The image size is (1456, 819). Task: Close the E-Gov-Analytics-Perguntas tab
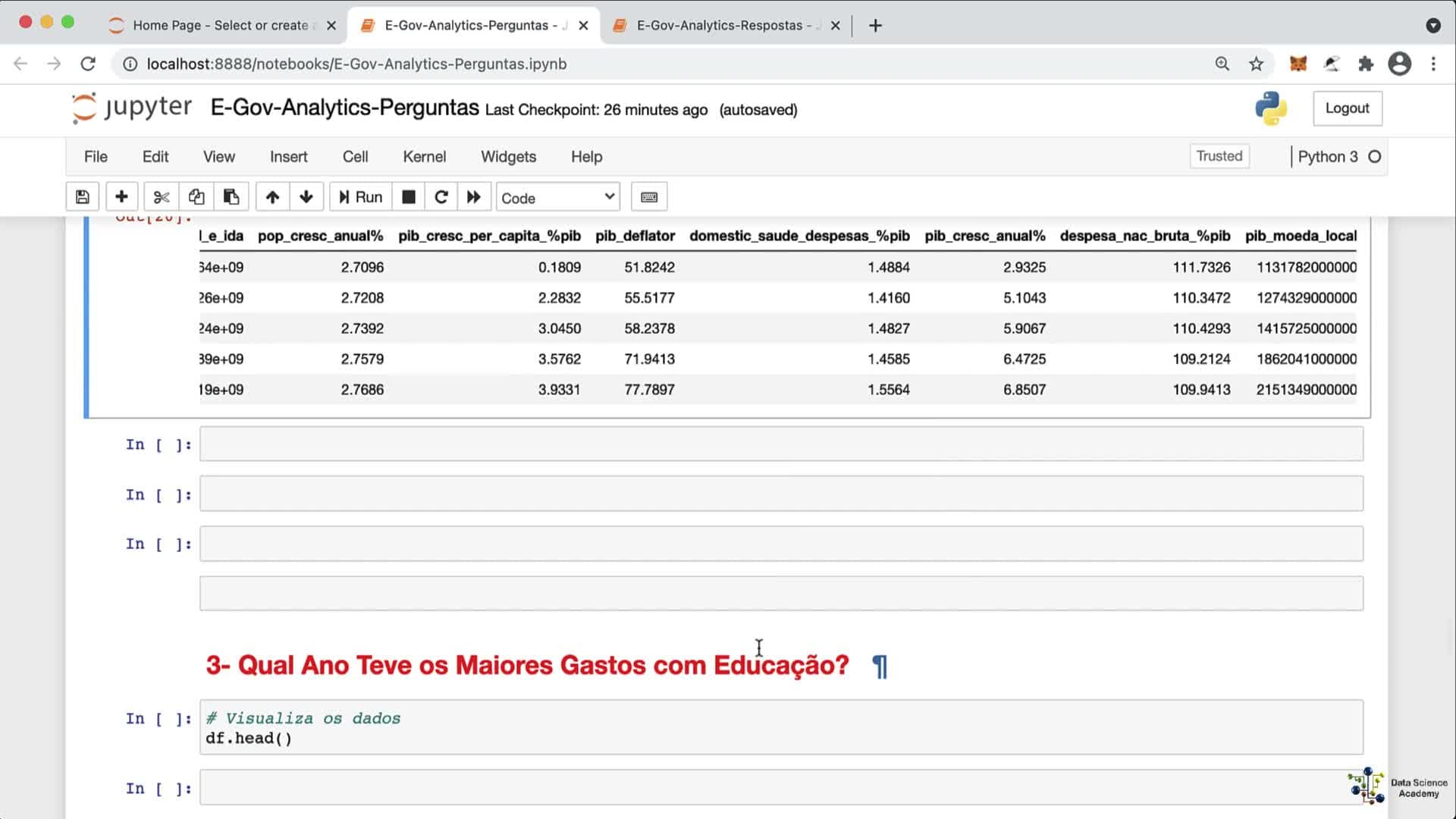583,25
